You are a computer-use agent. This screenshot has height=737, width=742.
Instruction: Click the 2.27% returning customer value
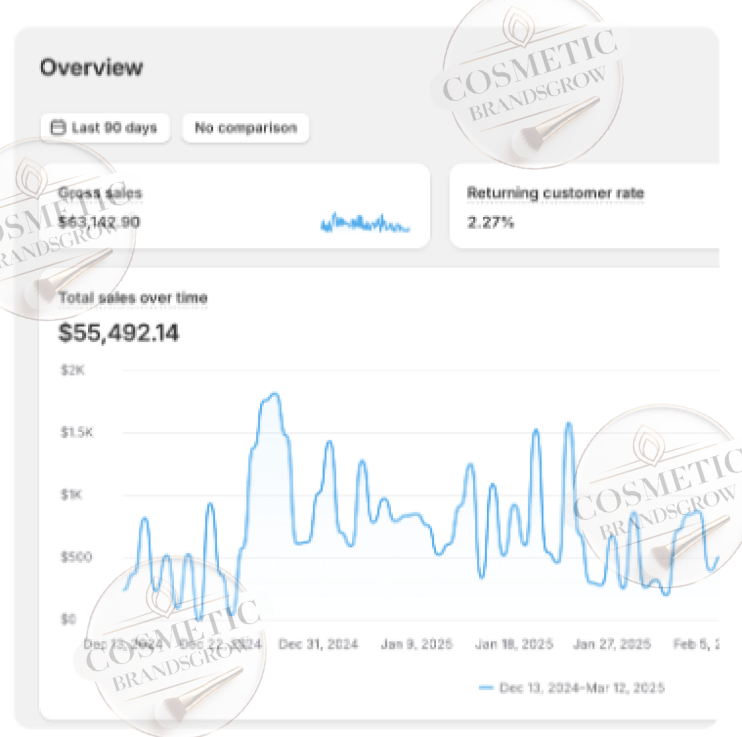(490, 222)
